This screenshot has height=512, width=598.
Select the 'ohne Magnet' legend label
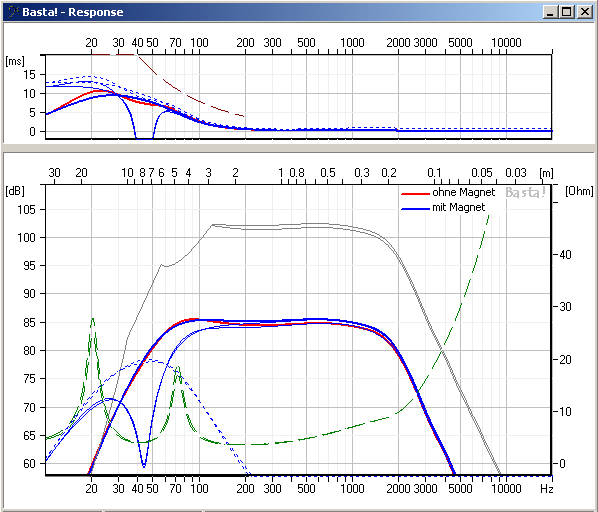463,193
